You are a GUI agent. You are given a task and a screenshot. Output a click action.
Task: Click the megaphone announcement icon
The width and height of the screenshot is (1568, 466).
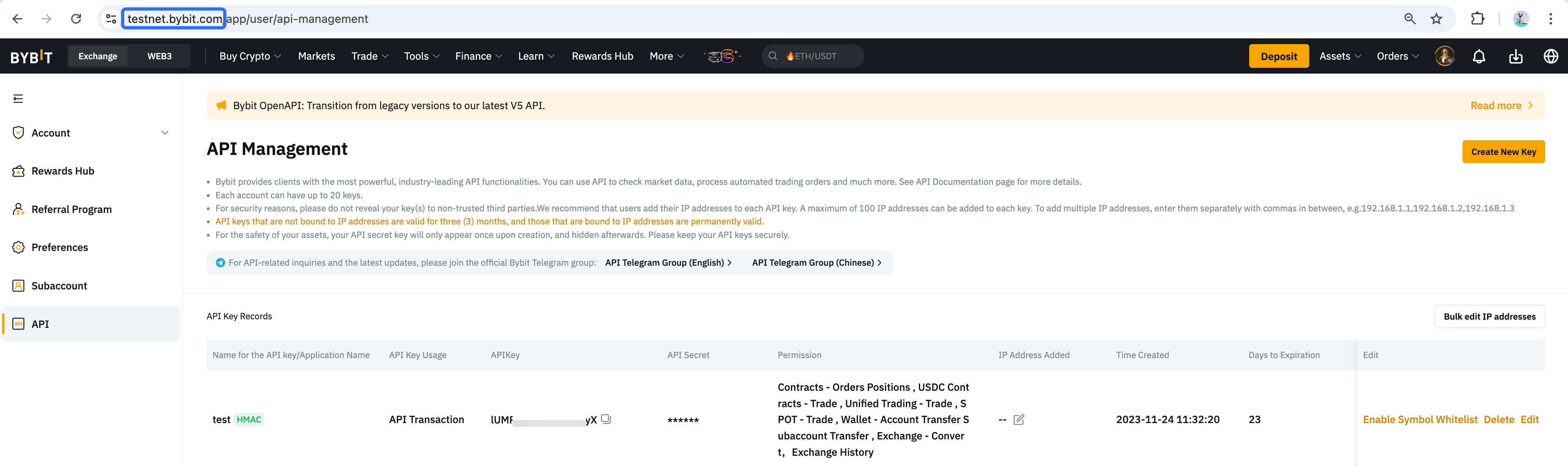coord(221,105)
